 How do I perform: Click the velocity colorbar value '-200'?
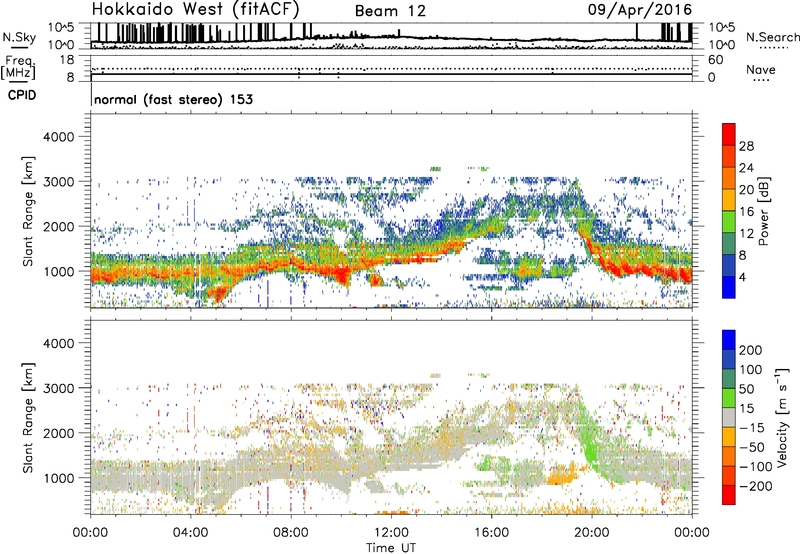coord(755,486)
